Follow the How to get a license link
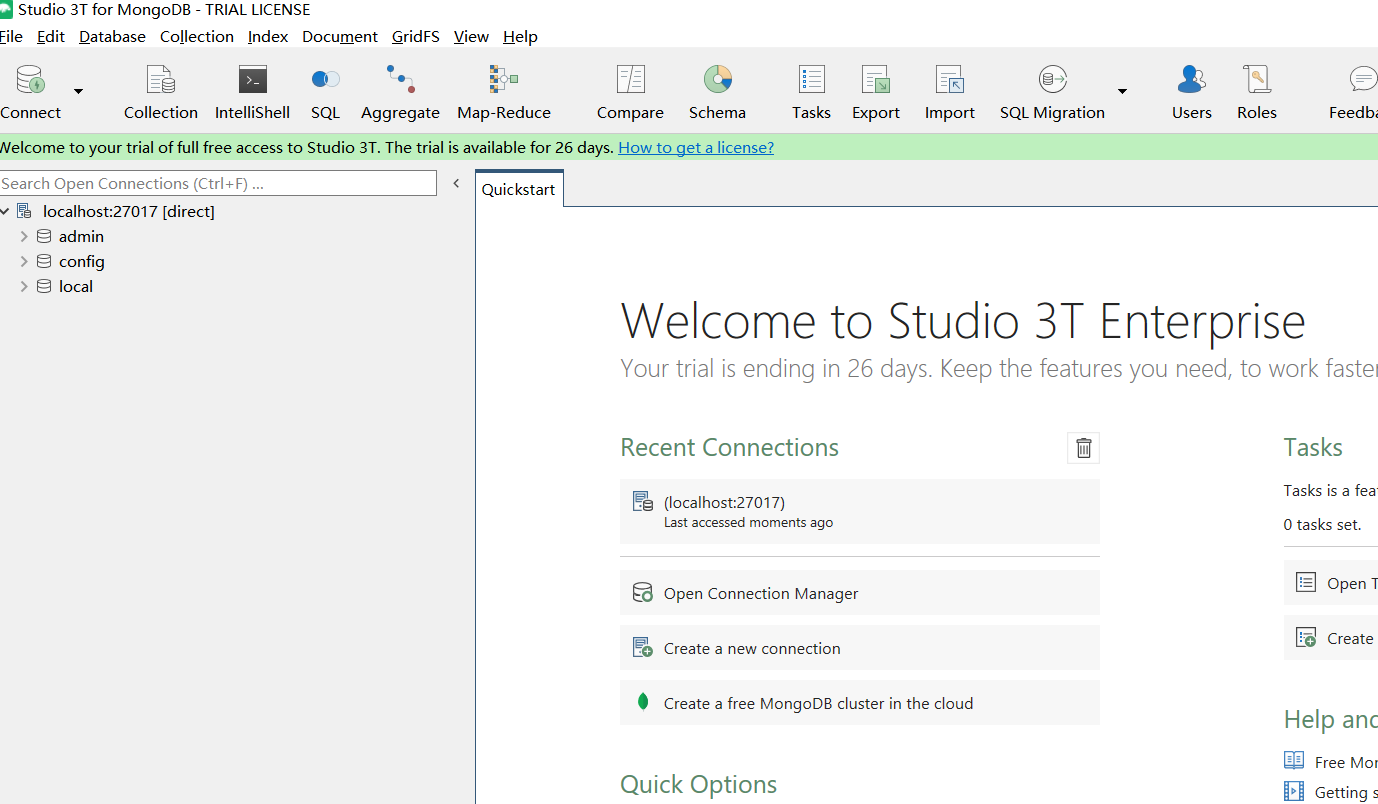This screenshot has height=804, width=1378. (x=696, y=148)
